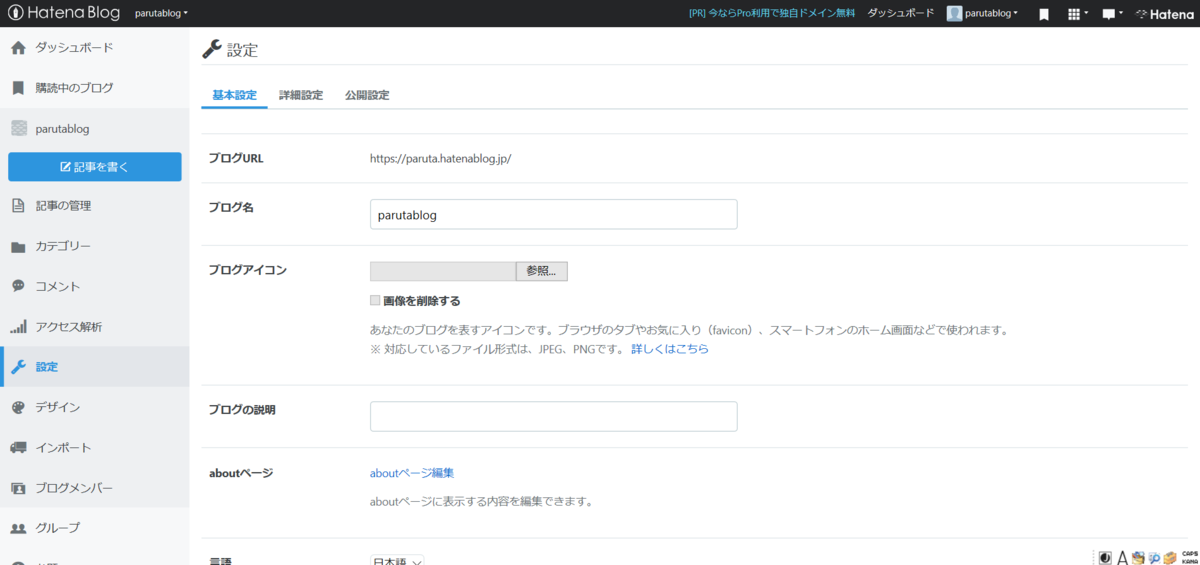Click the blog URL text paruta.hatenablog.jp
1200x565 pixels.
click(x=441, y=158)
